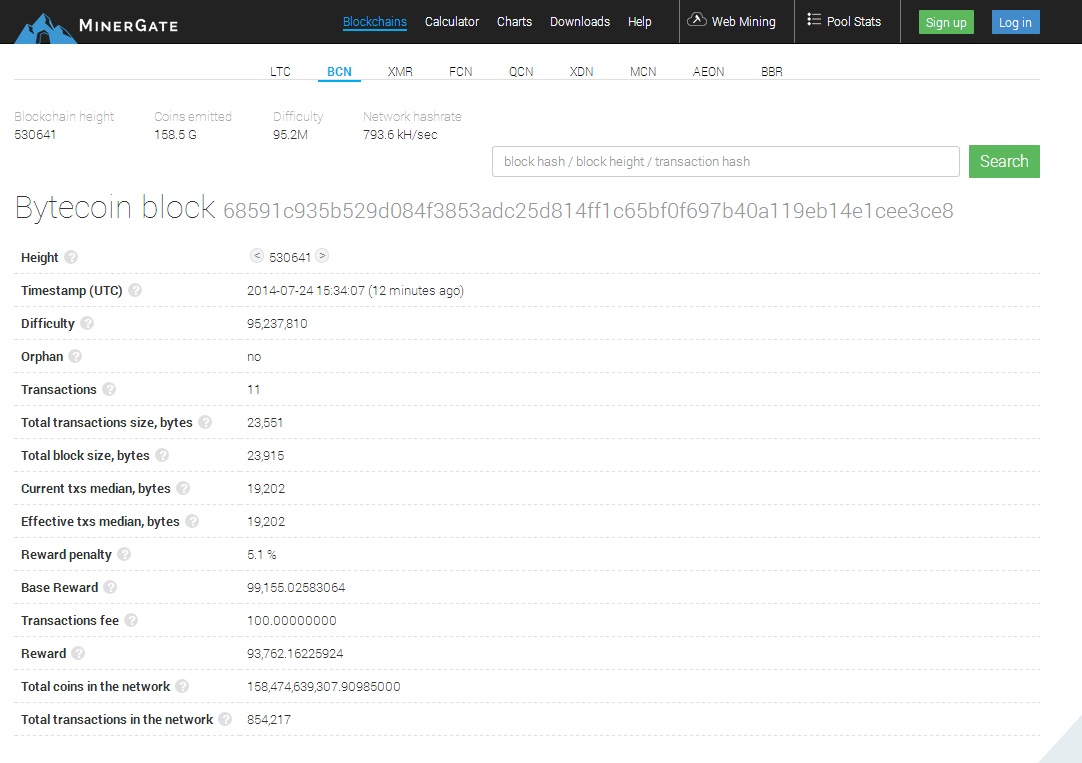
Task: Go to previous block with left arrow
Action: (257, 256)
